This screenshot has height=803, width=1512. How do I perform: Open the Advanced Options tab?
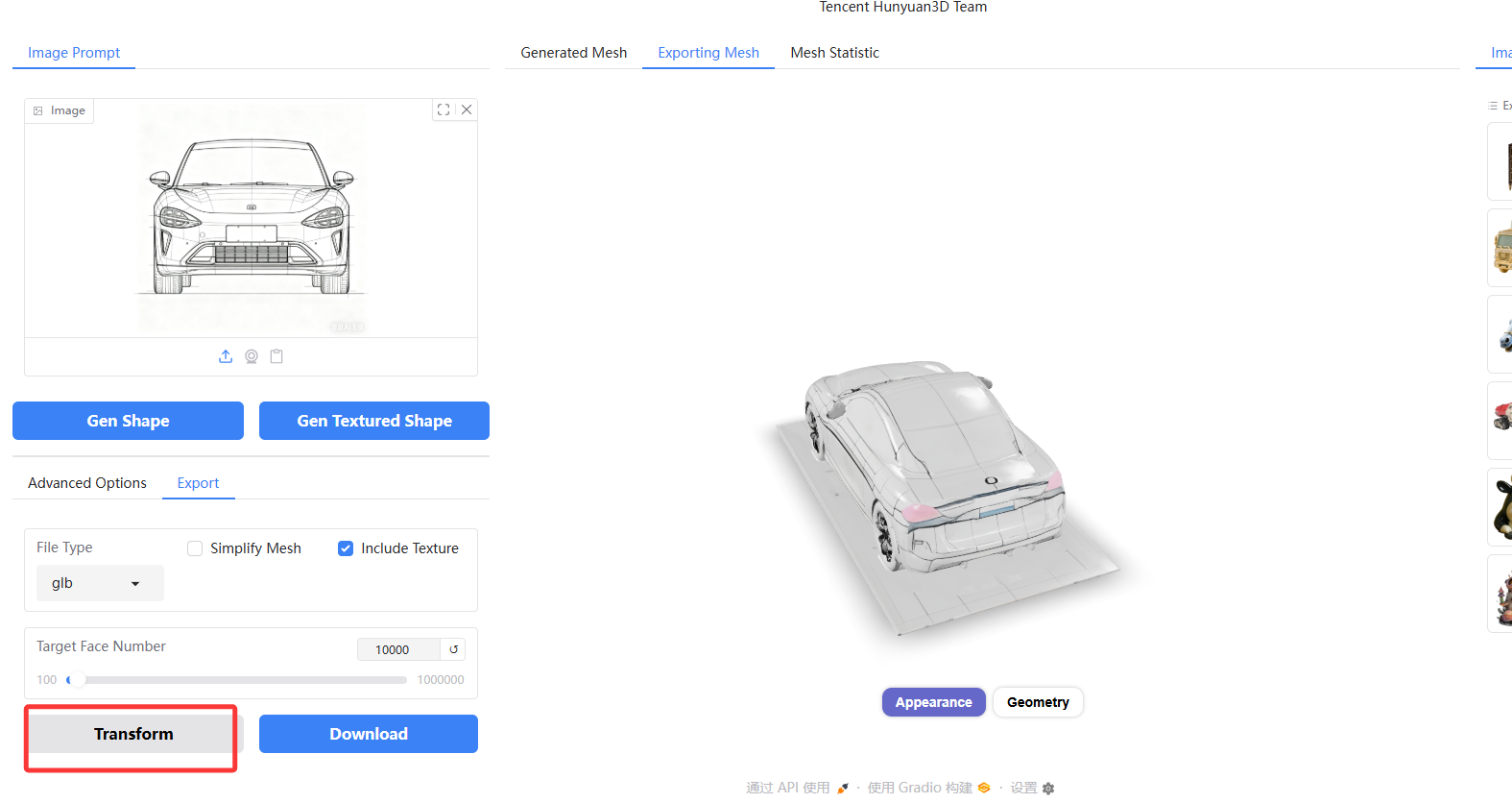[87, 483]
